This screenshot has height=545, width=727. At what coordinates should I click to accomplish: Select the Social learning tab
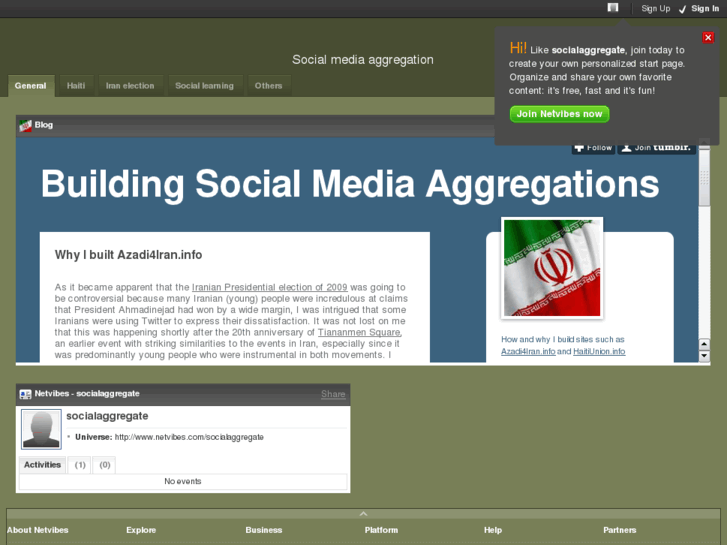[204, 86]
